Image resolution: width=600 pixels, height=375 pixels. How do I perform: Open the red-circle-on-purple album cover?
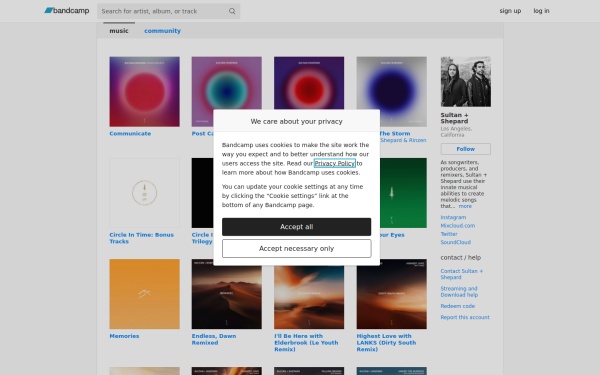(x=309, y=83)
